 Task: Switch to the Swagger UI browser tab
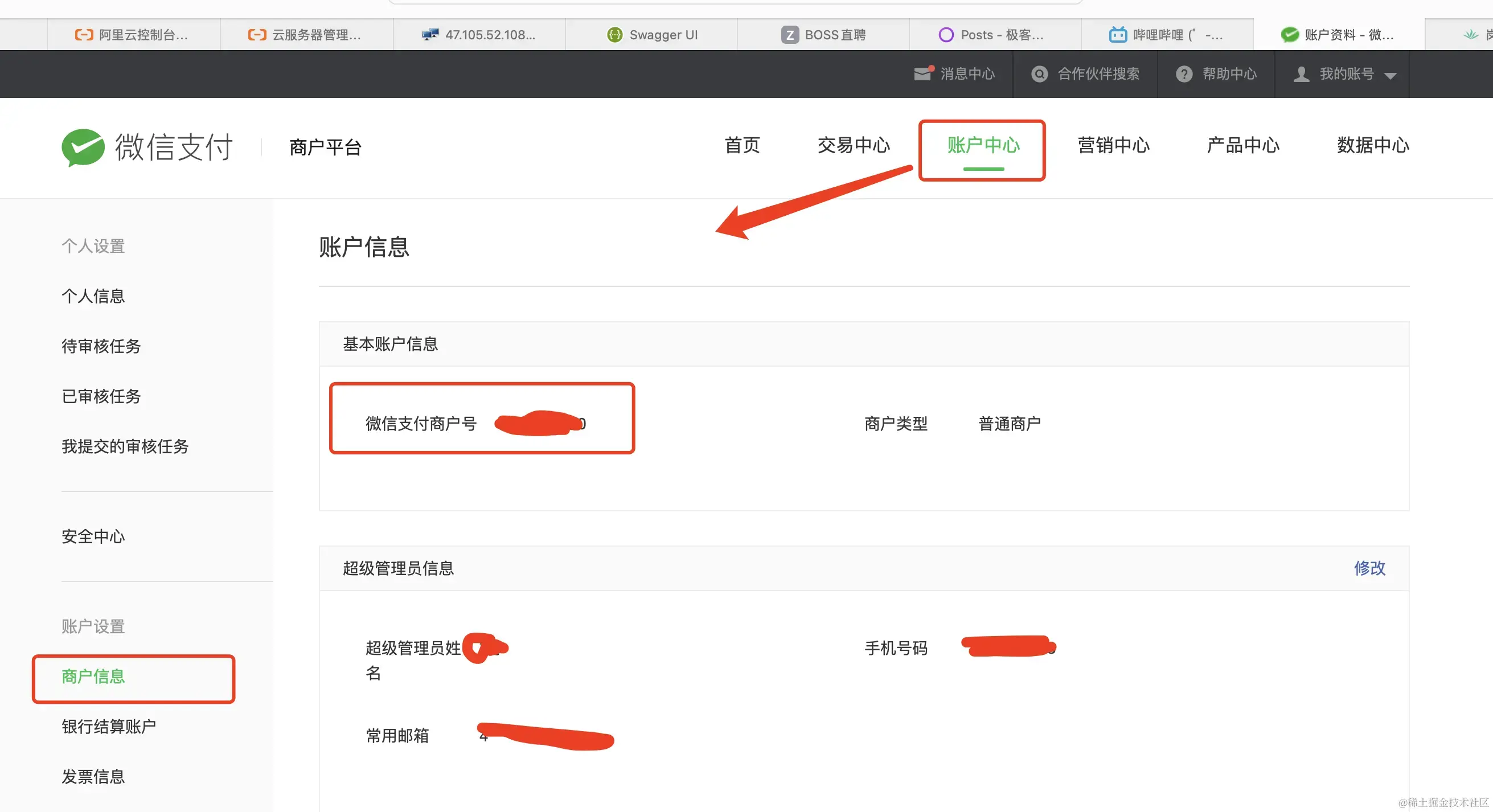[651, 35]
